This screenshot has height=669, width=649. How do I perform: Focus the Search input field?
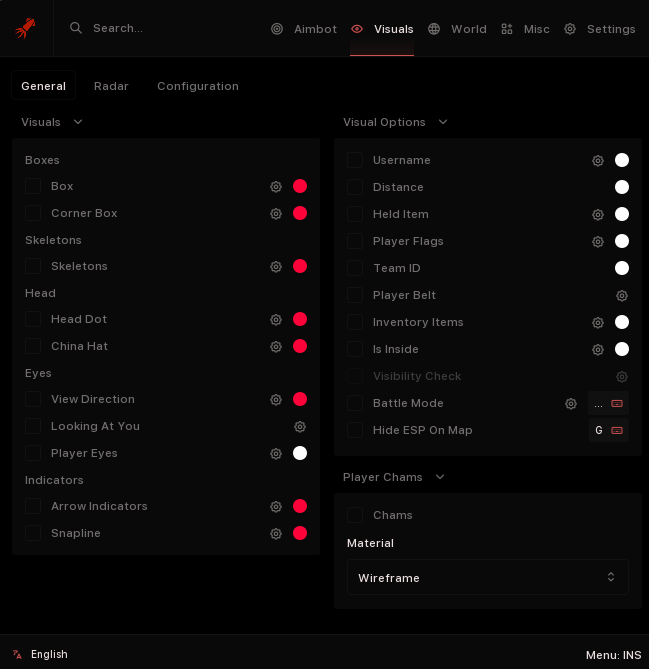pos(118,28)
